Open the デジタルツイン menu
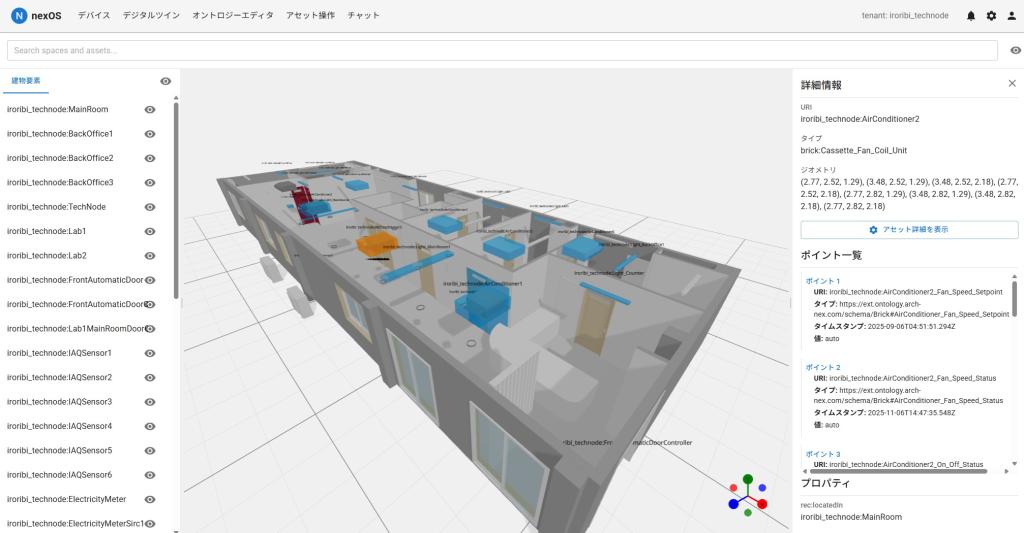Viewport: 1024px width, 533px height. pyautogui.click(x=152, y=16)
